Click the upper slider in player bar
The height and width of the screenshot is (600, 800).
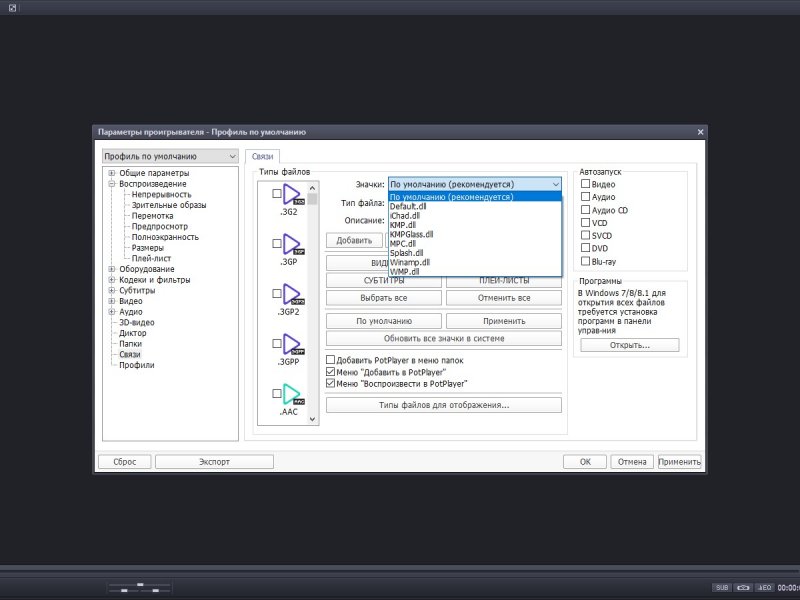[139, 585]
